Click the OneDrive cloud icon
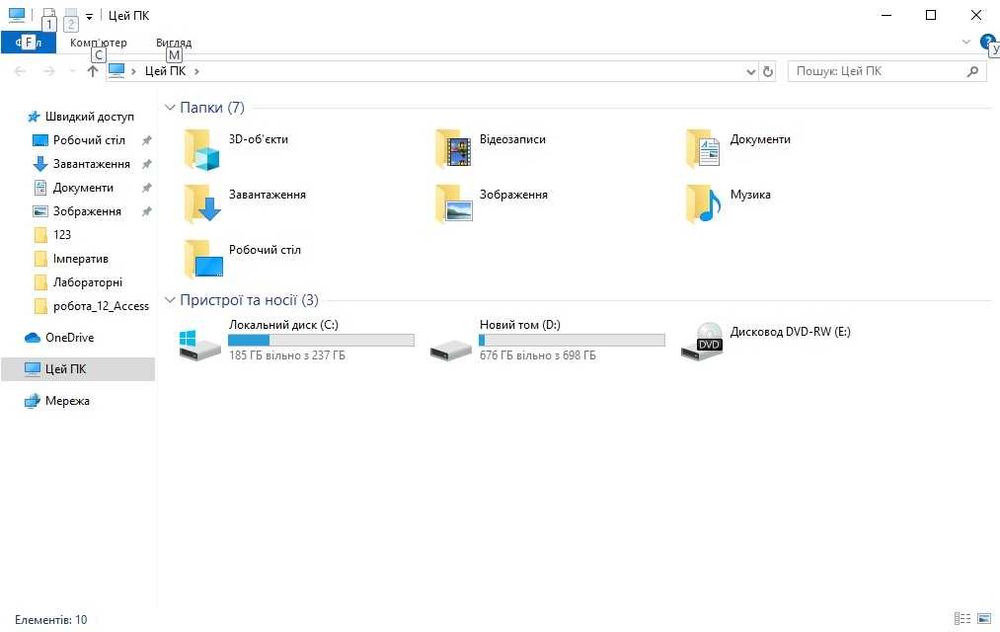 point(32,337)
